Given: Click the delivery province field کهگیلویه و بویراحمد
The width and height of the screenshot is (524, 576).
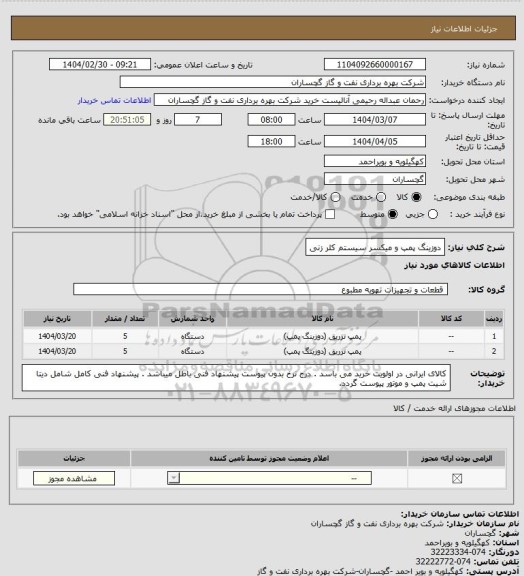Looking at the screenshot, I should [375, 162].
